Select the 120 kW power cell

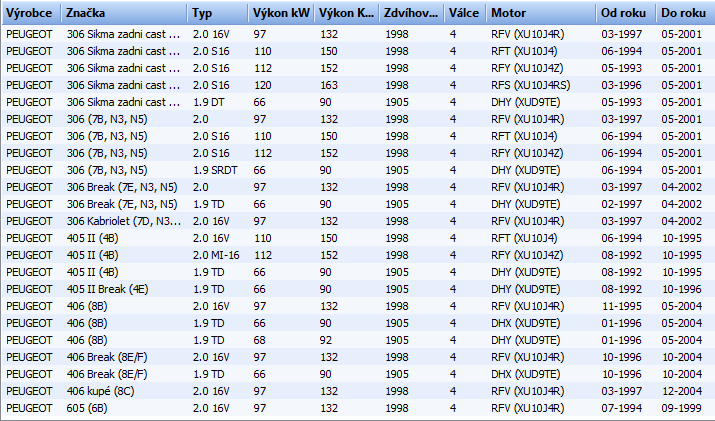[x=263, y=85]
